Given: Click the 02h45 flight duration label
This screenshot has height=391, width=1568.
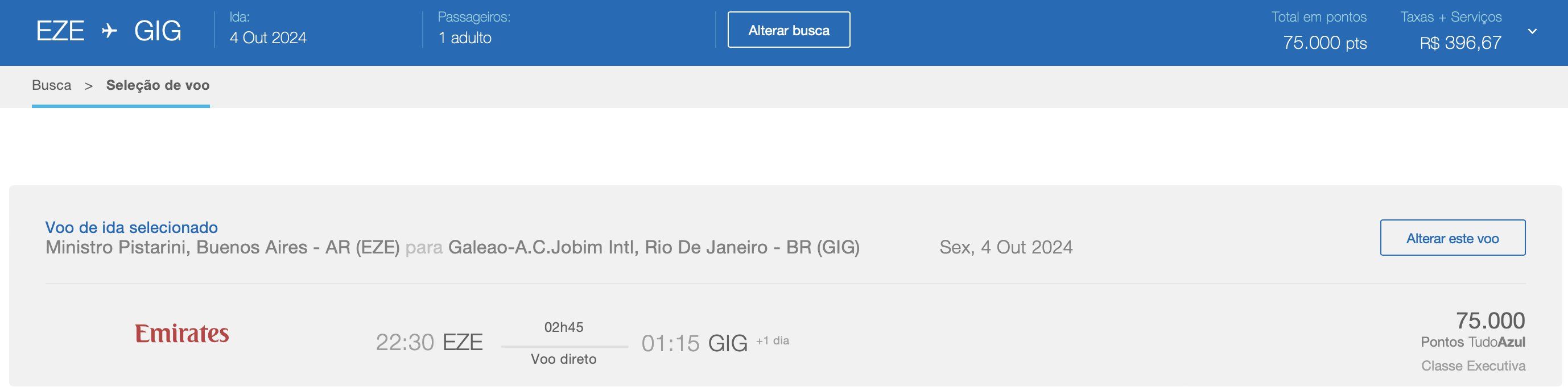Looking at the screenshot, I should coord(564,327).
